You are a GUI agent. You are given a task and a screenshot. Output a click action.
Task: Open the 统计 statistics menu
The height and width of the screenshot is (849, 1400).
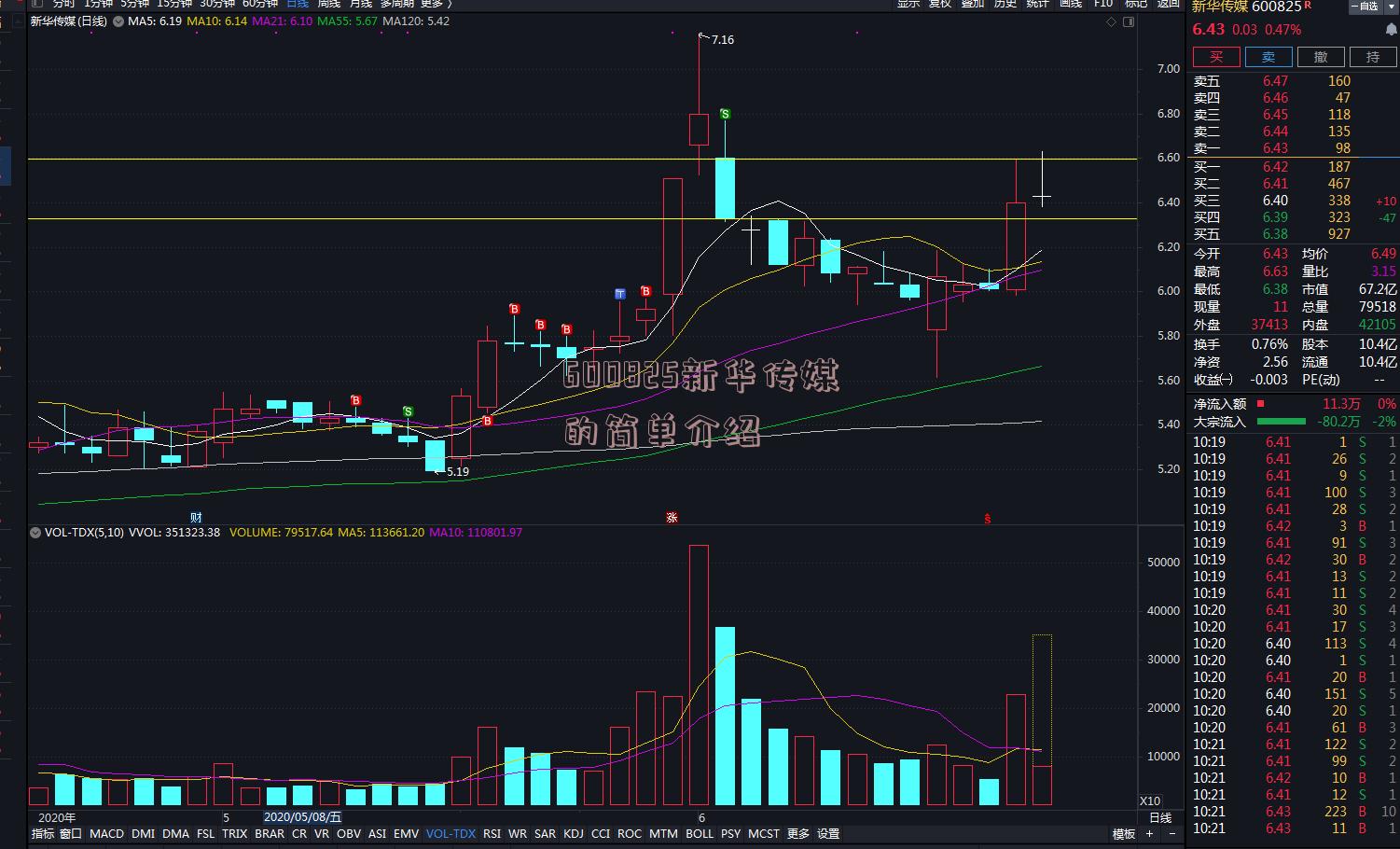[1038, 4]
